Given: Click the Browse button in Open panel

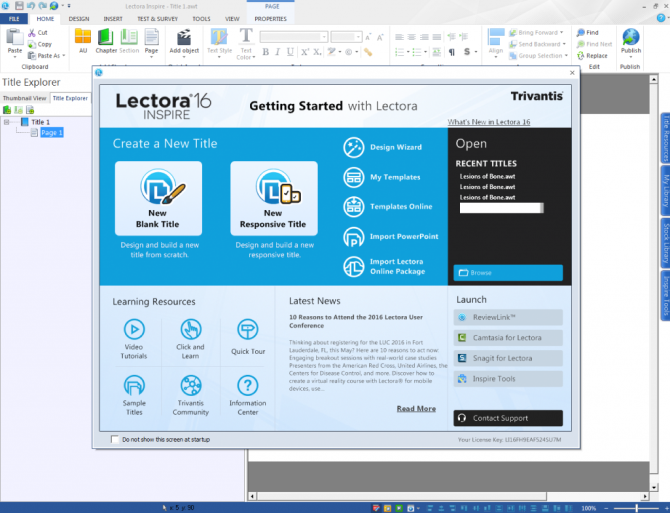Looking at the screenshot, I should coord(508,273).
